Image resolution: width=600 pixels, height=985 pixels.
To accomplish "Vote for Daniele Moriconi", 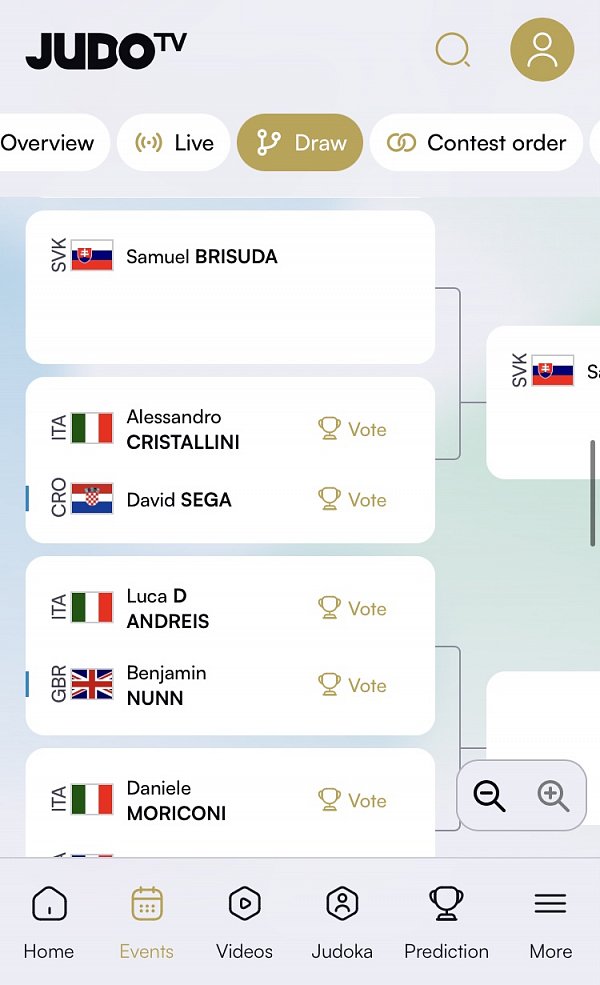I will point(352,800).
